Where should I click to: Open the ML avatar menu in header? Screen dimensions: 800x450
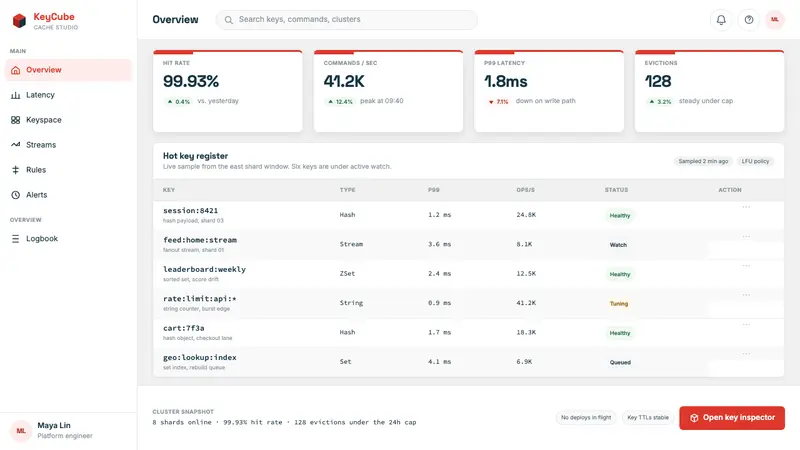coord(774,20)
